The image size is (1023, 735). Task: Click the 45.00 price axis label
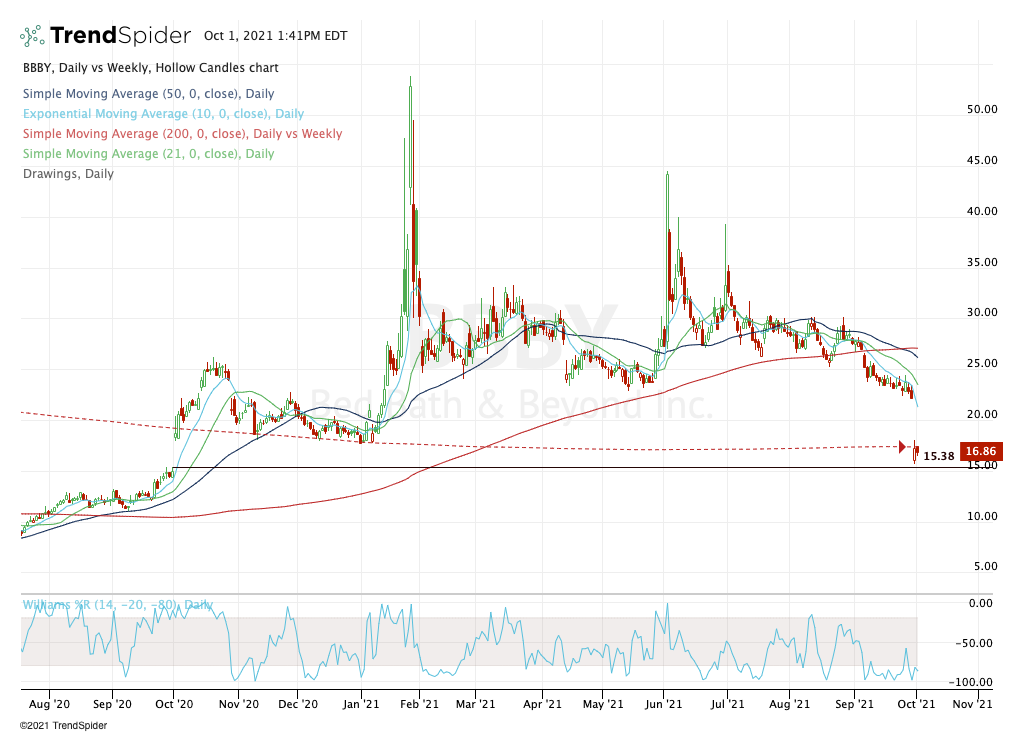982,160
